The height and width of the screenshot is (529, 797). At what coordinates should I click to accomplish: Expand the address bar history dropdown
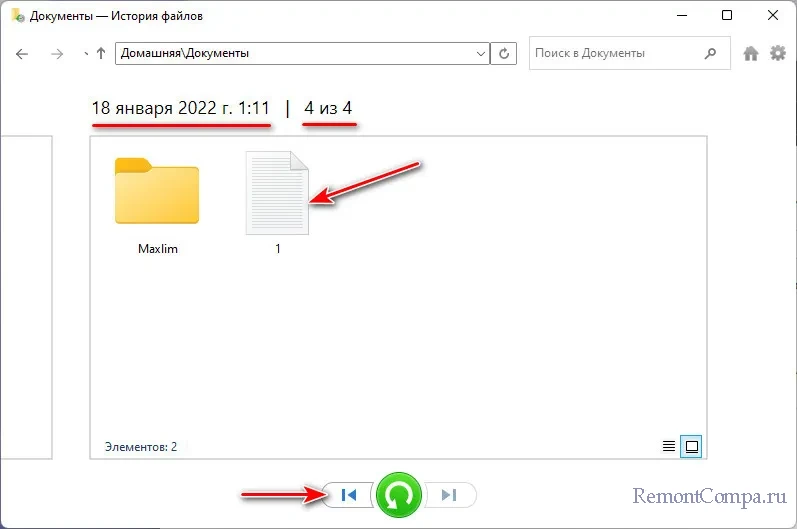click(480, 54)
